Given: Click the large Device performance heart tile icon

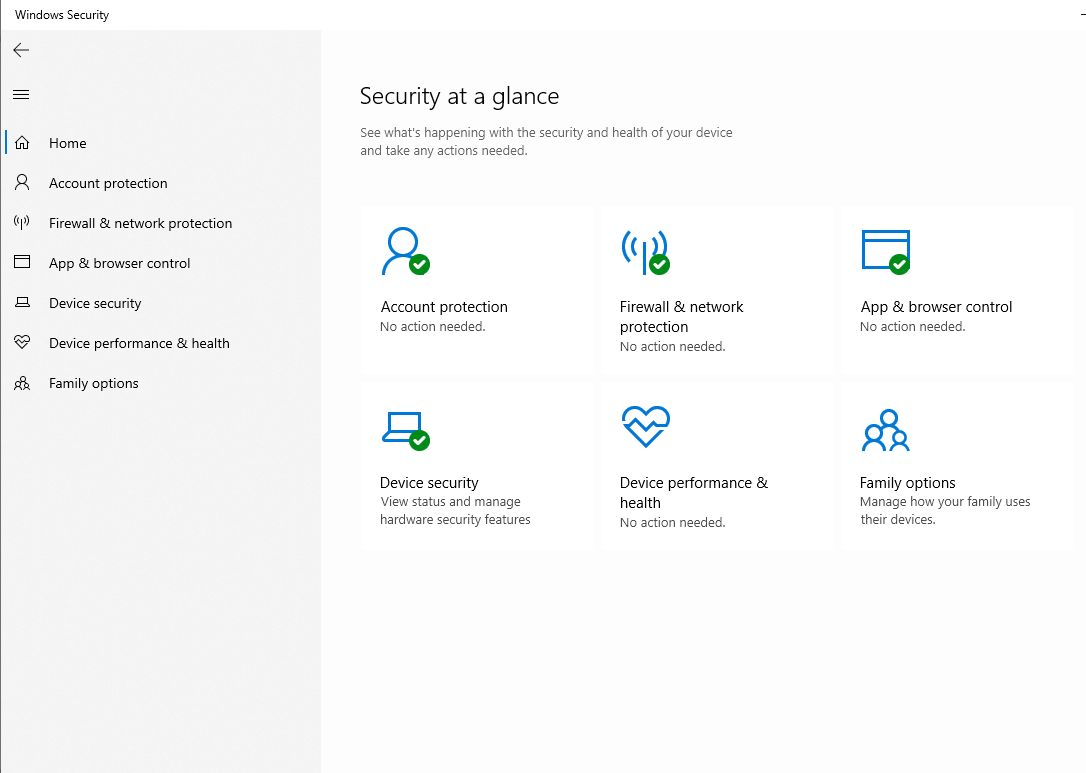Looking at the screenshot, I should point(646,427).
